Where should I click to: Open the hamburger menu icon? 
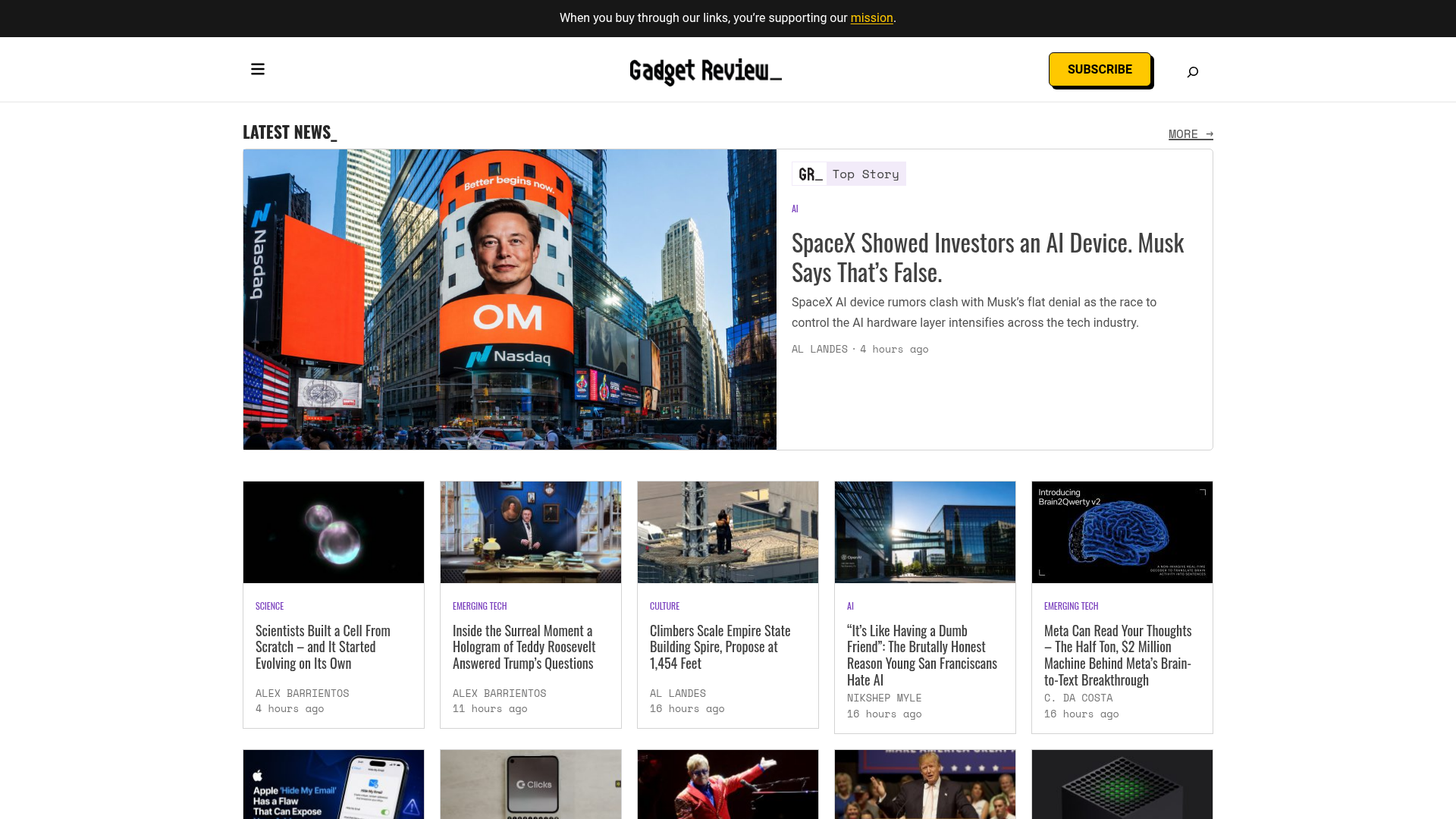pos(258,69)
